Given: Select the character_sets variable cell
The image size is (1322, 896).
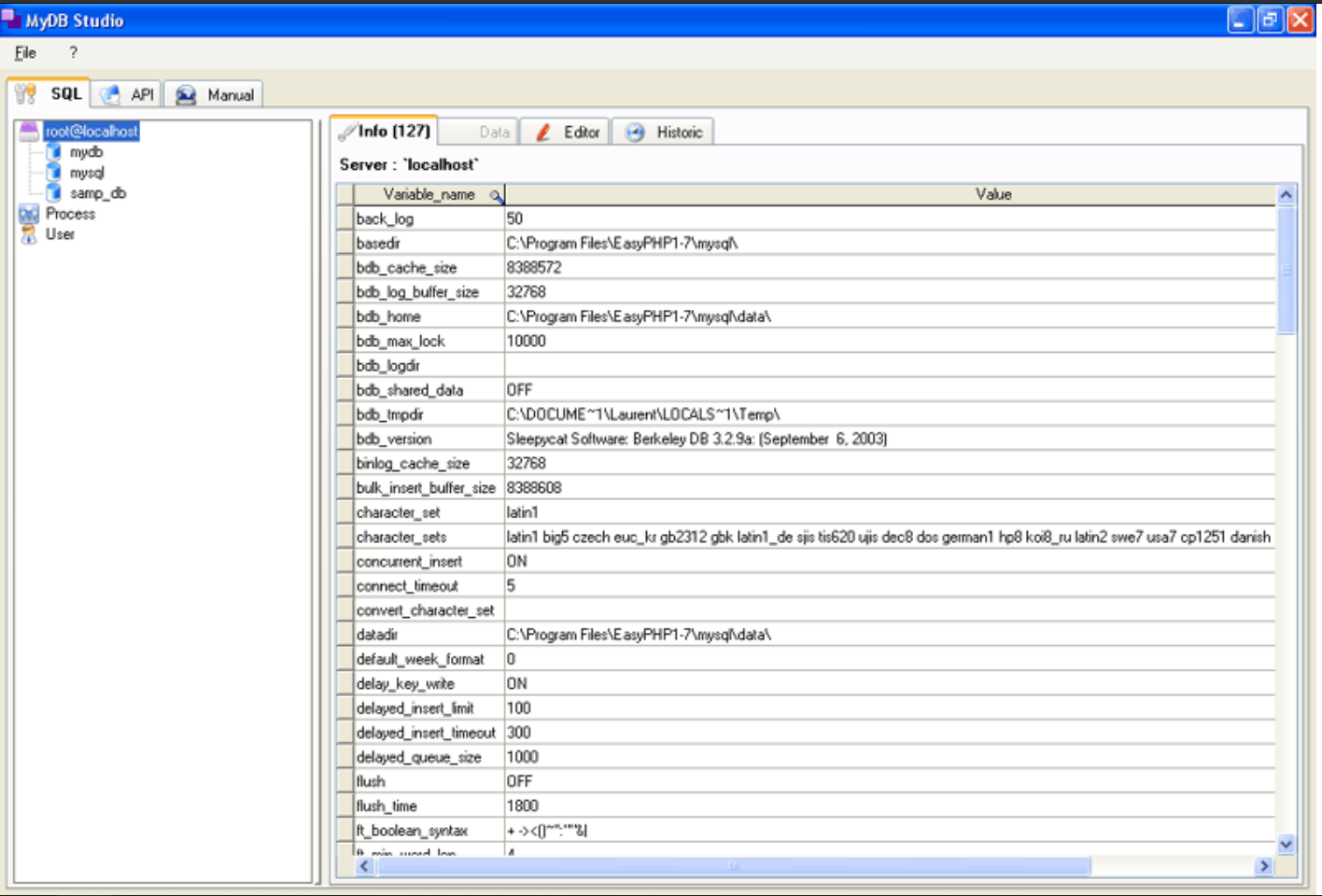Looking at the screenshot, I should pos(429,537).
